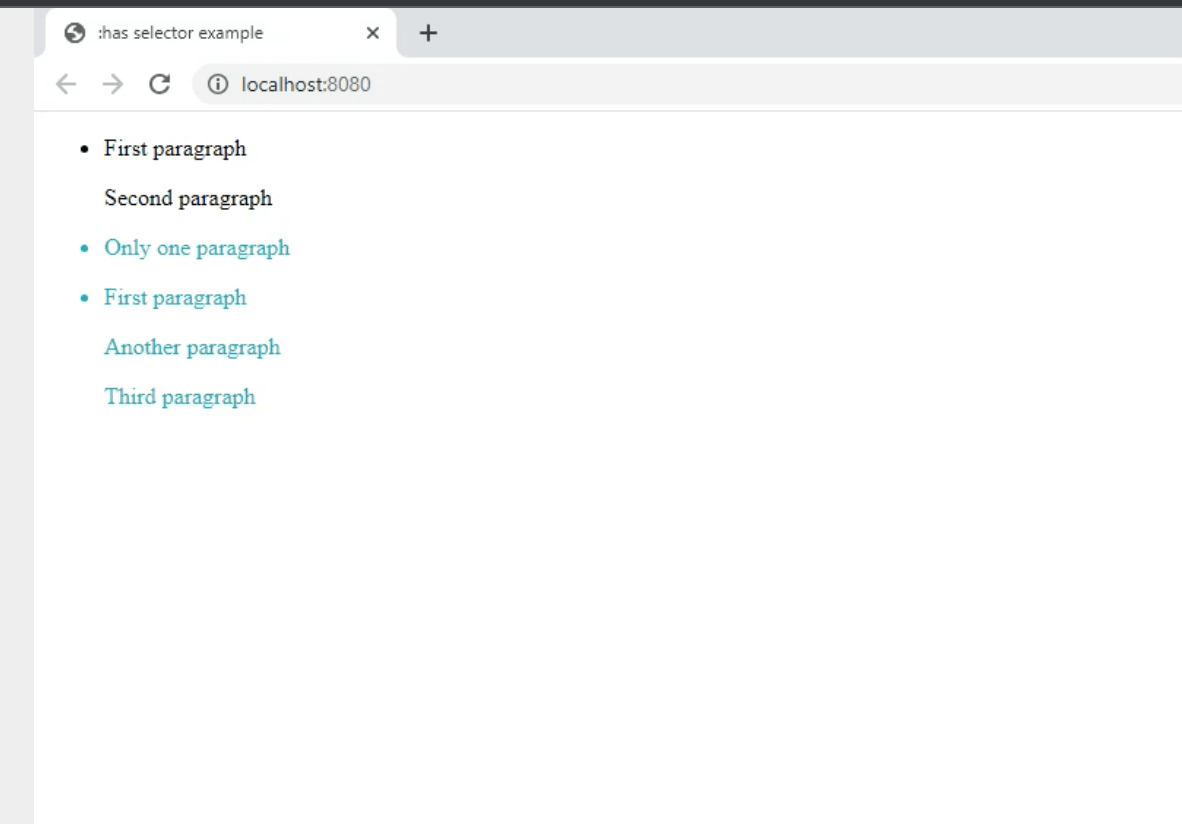Open a new tab with plus button
Viewport: 1182px width, 824px height.
click(x=428, y=33)
